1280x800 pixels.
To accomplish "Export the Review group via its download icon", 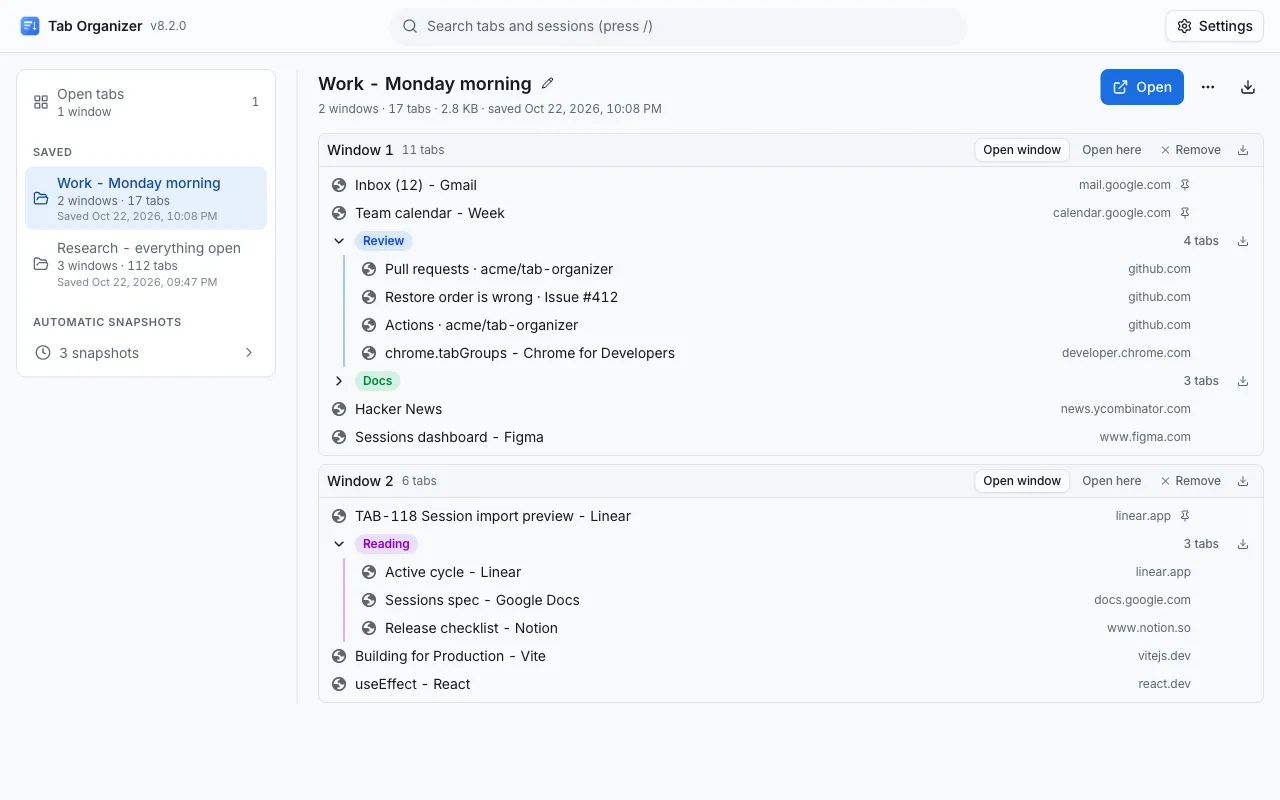I will (x=1243, y=241).
